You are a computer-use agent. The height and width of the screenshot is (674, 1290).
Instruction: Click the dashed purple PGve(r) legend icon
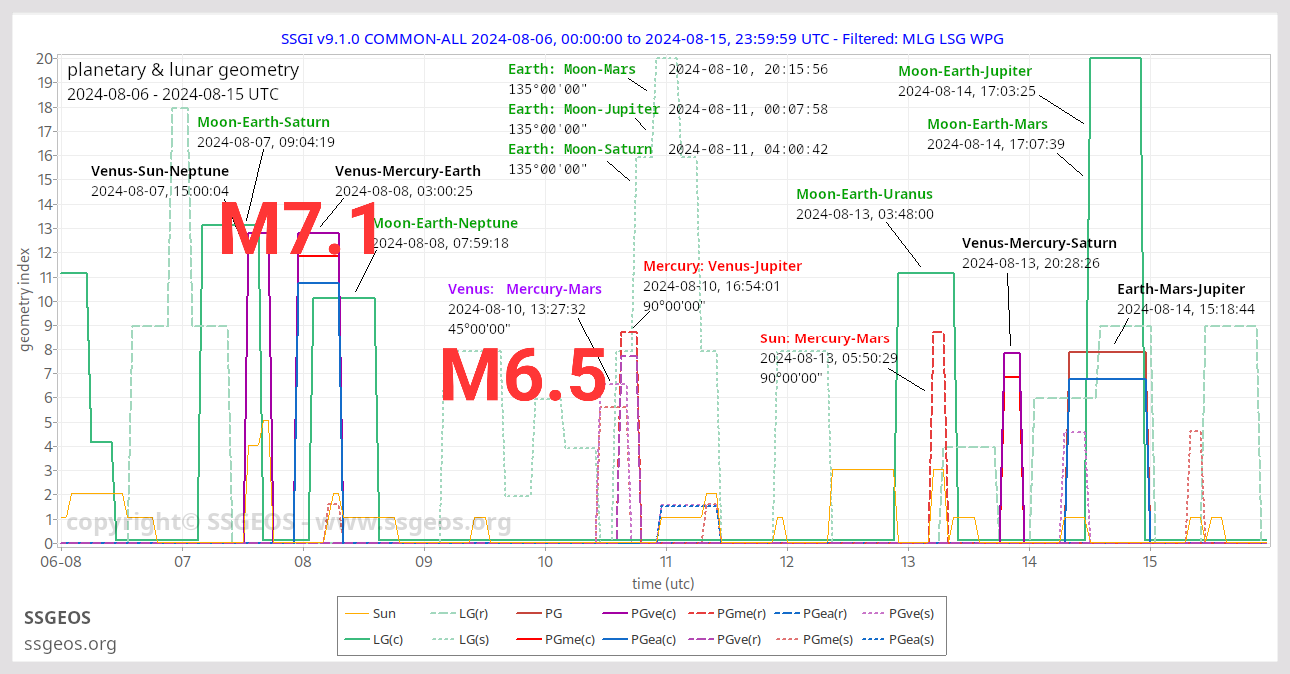coord(700,640)
